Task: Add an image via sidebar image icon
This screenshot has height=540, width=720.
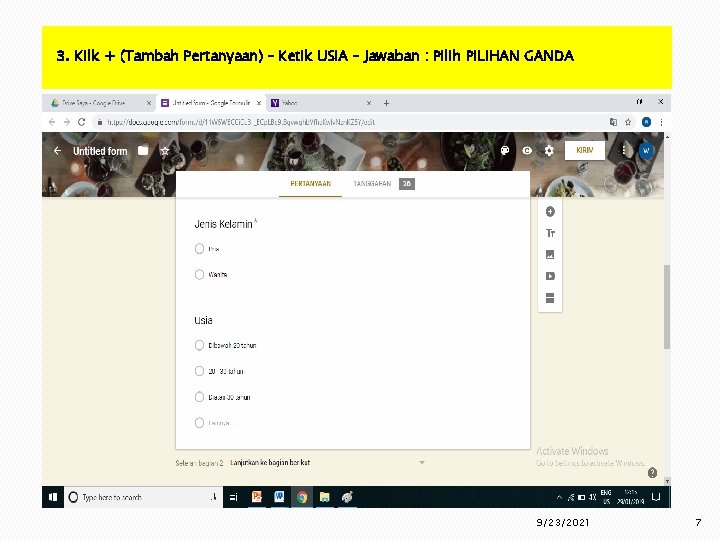Action: pos(550,254)
